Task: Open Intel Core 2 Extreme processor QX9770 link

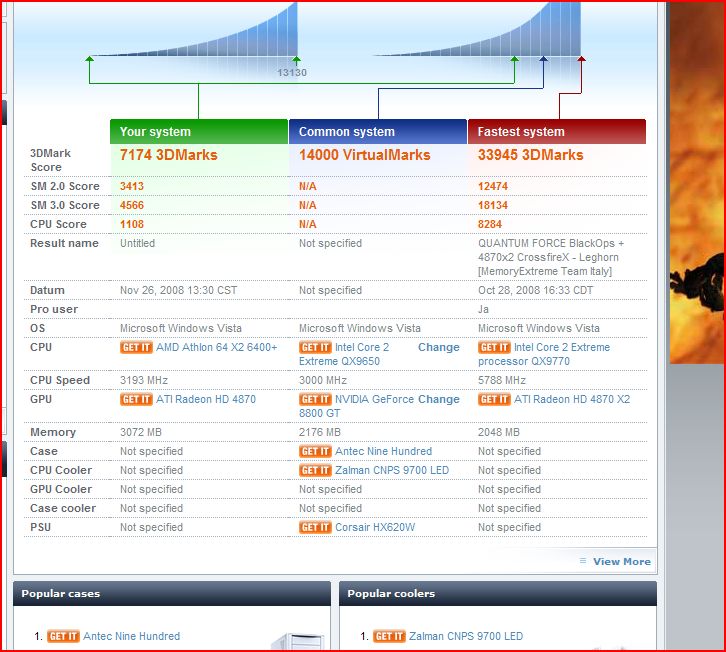Action: coord(544,354)
